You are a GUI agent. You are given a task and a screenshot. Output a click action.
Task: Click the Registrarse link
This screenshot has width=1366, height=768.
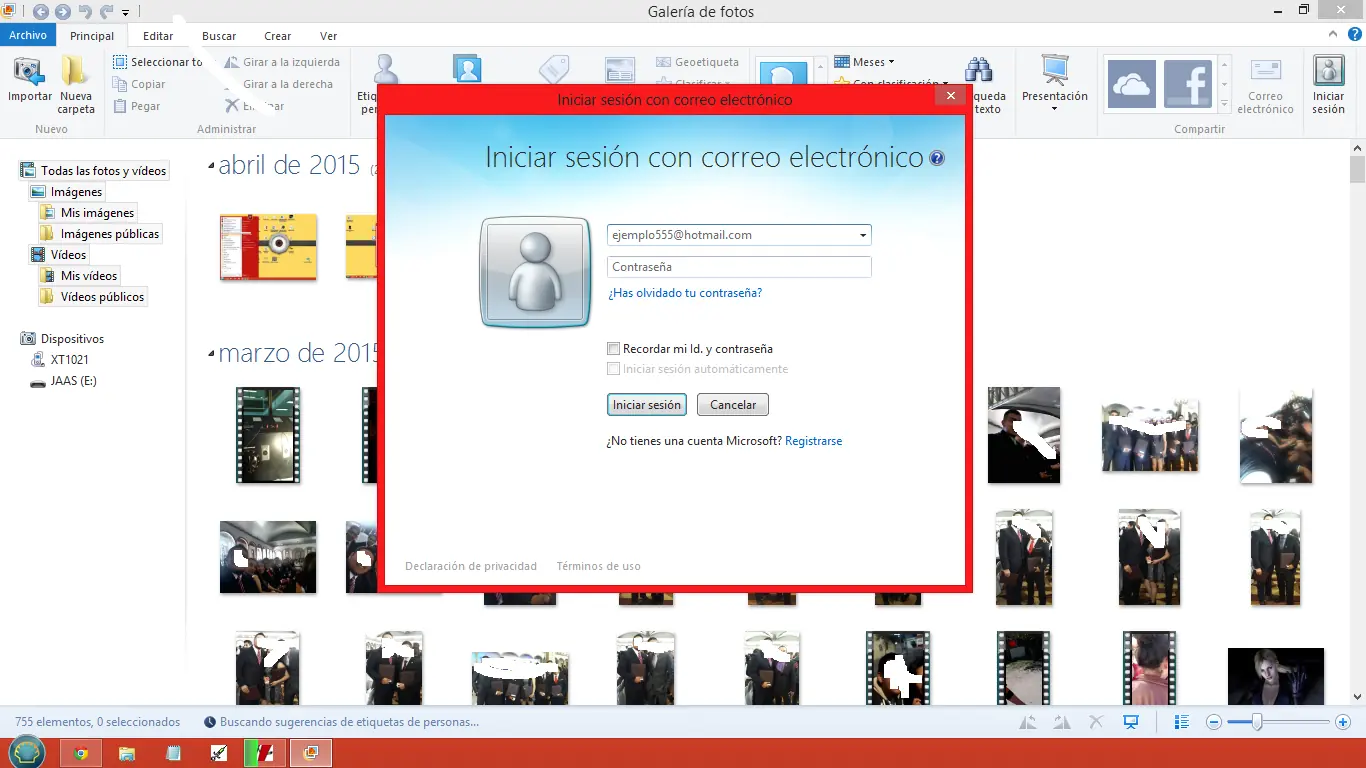pyautogui.click(x=814, y=441)
